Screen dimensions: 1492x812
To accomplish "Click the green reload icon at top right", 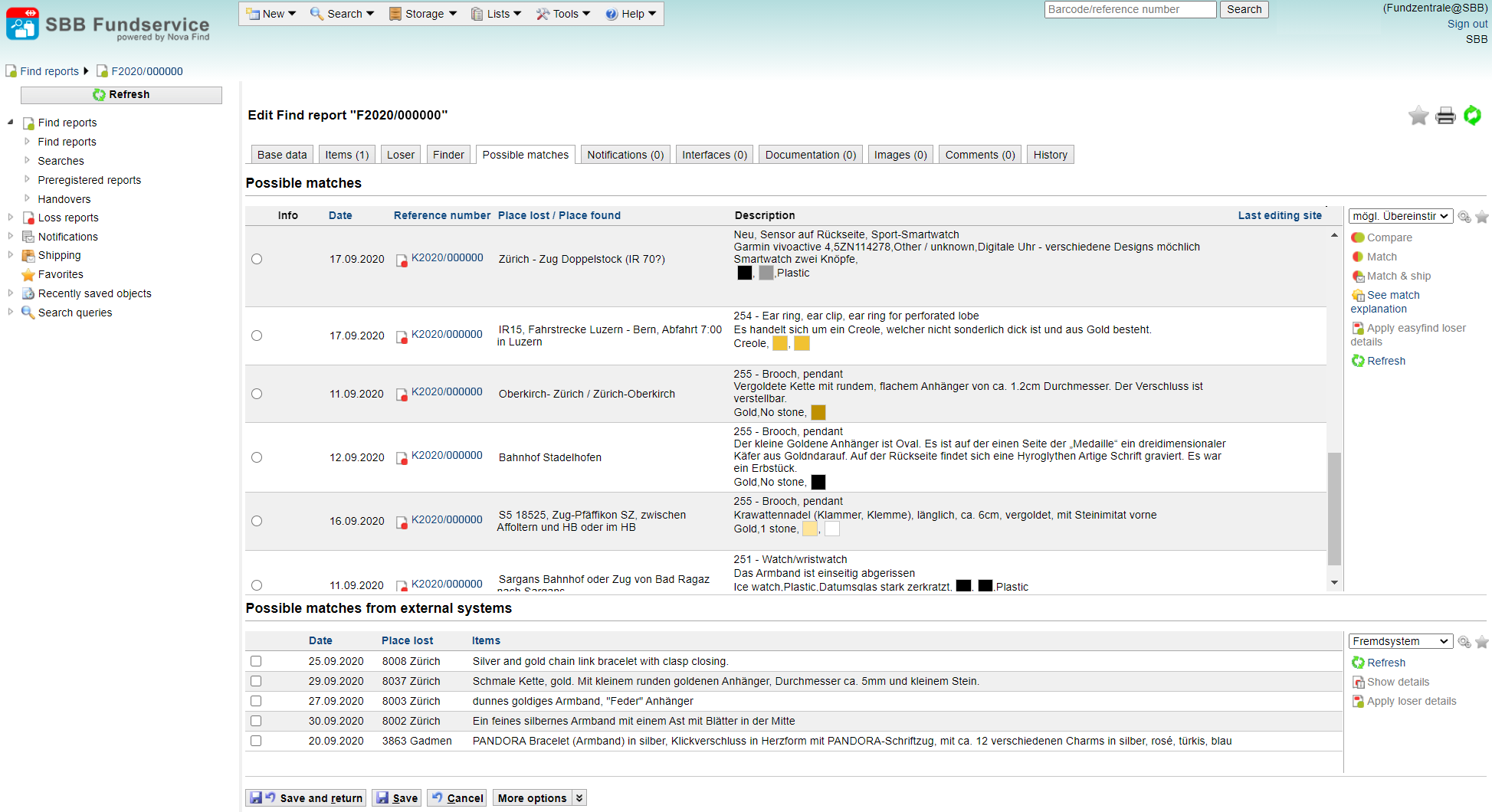I will pyautogui.click(x=1472, y=116).
